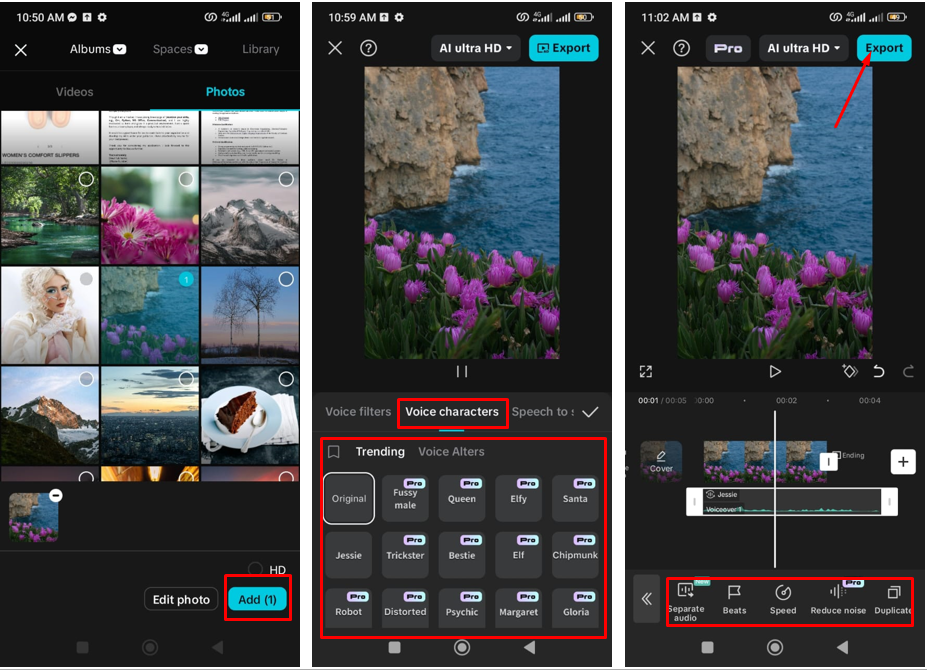Tap the bookmark saved voices icon
Screen dimensions: 927x670
click(x=333, y=452)
